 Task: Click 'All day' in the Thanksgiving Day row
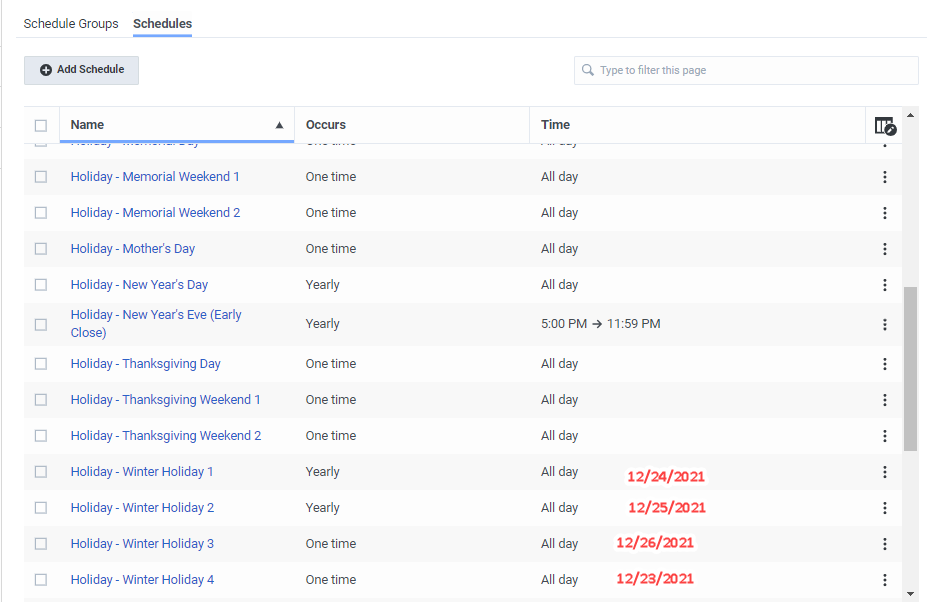coord(559,364)
